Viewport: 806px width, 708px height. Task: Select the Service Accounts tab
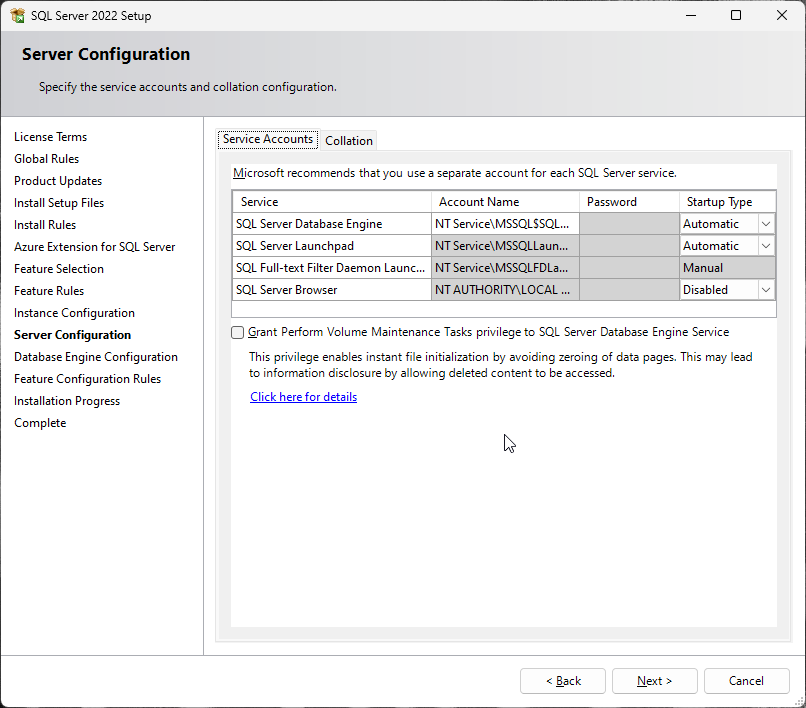pyautogui.click(x=267, y=140)
